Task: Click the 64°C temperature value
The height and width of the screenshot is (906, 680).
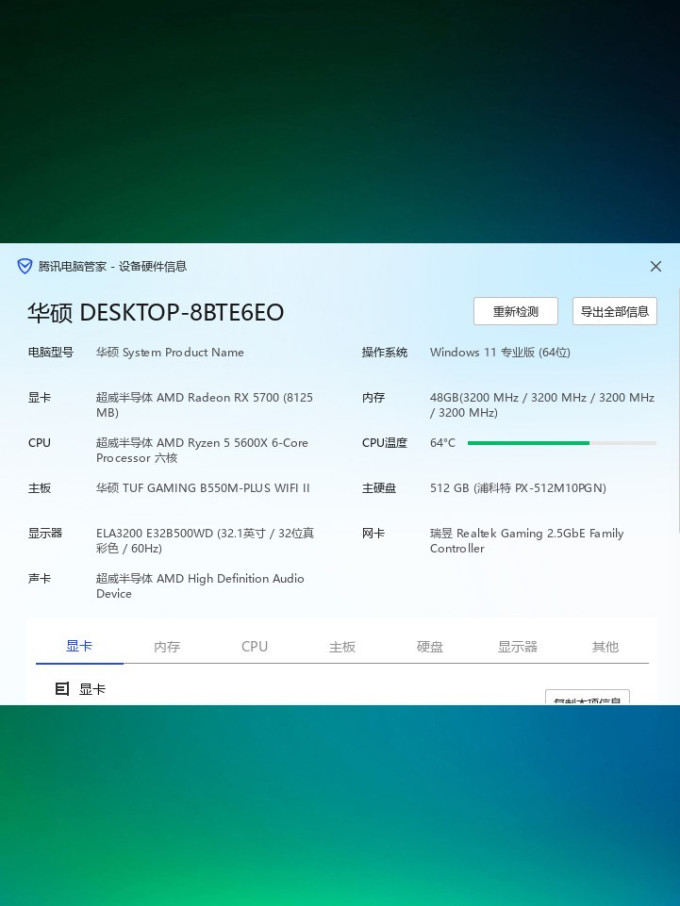Action: point(443,443)
